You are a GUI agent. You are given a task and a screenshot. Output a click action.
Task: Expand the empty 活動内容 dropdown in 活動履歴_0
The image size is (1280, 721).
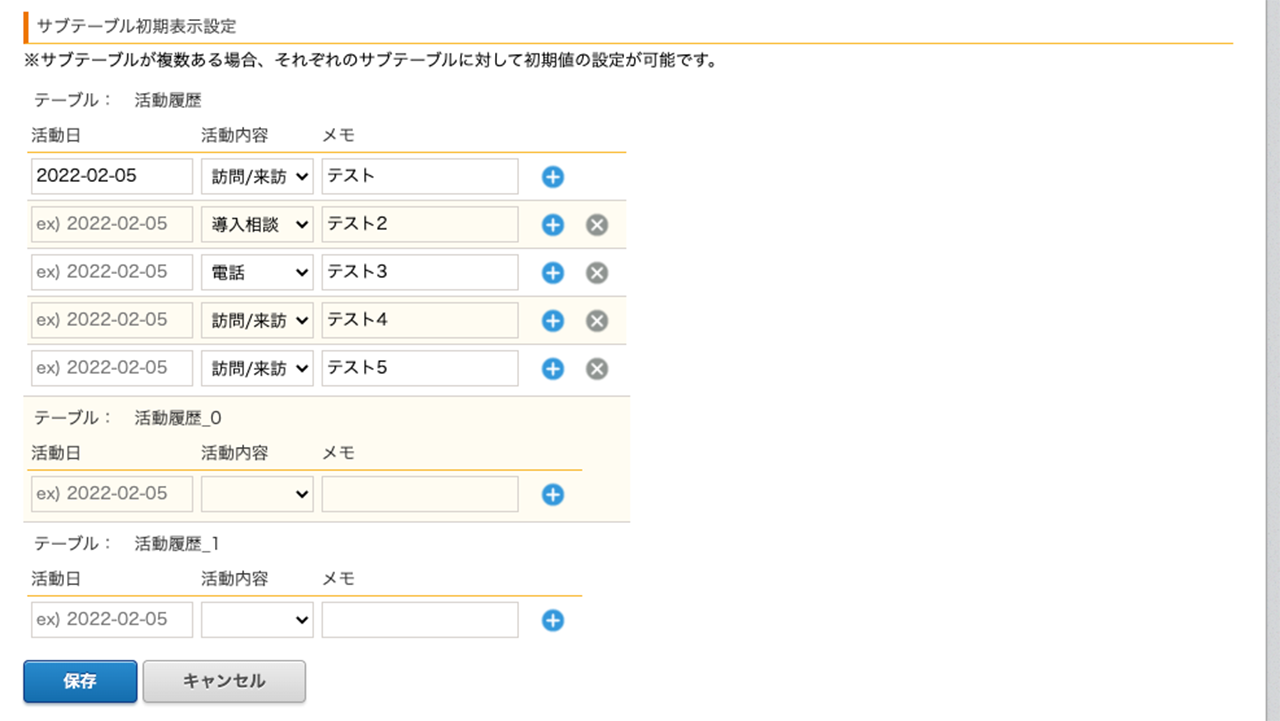coord(257,494)
